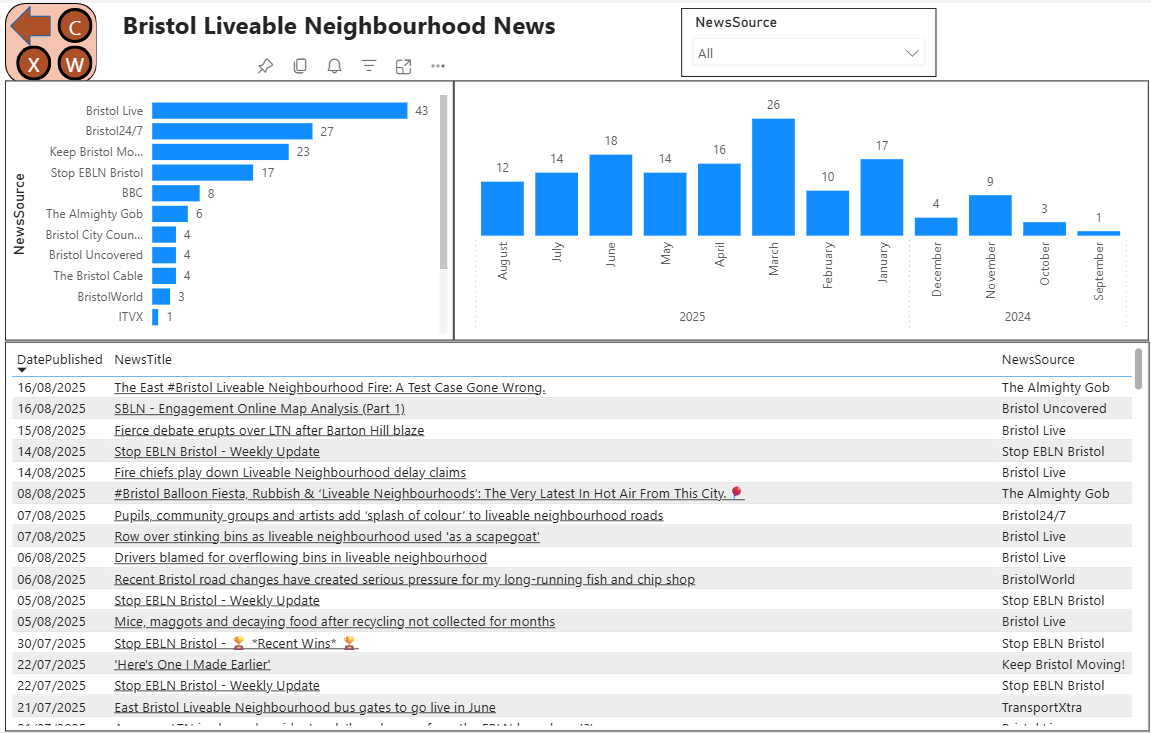This screenshot has width=1151, height=733.
Task: Click 'ITVX' chart axis label
Action: [x=131, y=317]
